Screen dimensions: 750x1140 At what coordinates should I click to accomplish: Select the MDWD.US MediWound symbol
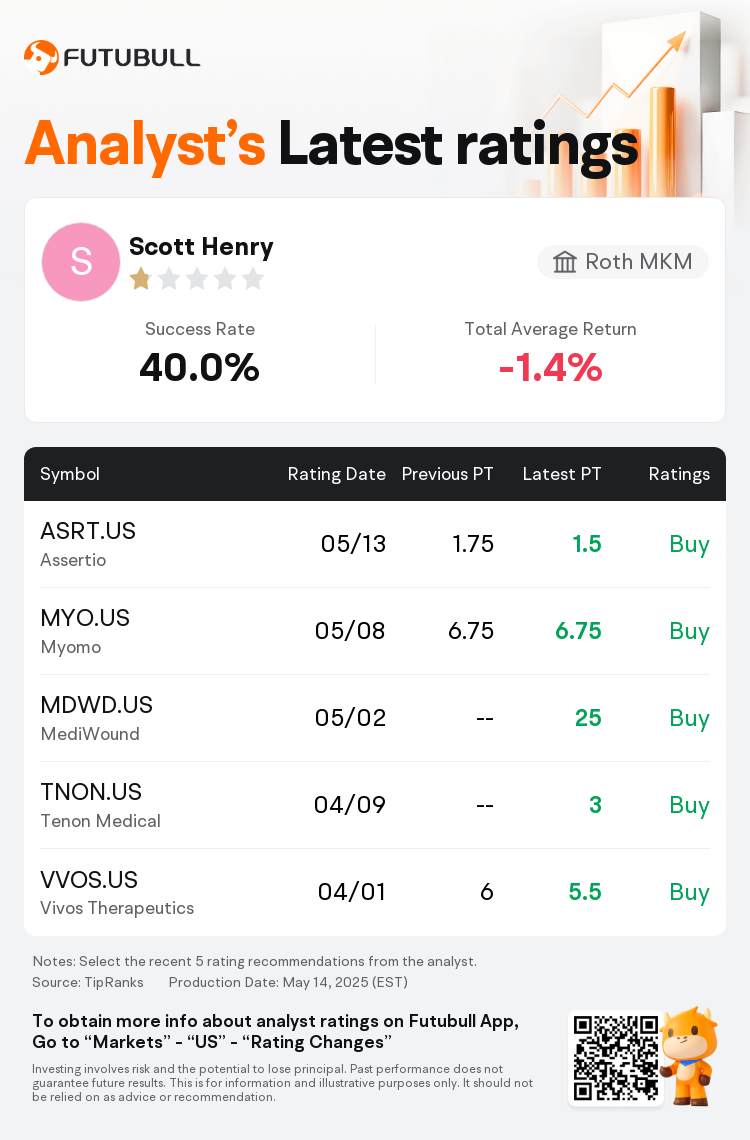(97, 718)
